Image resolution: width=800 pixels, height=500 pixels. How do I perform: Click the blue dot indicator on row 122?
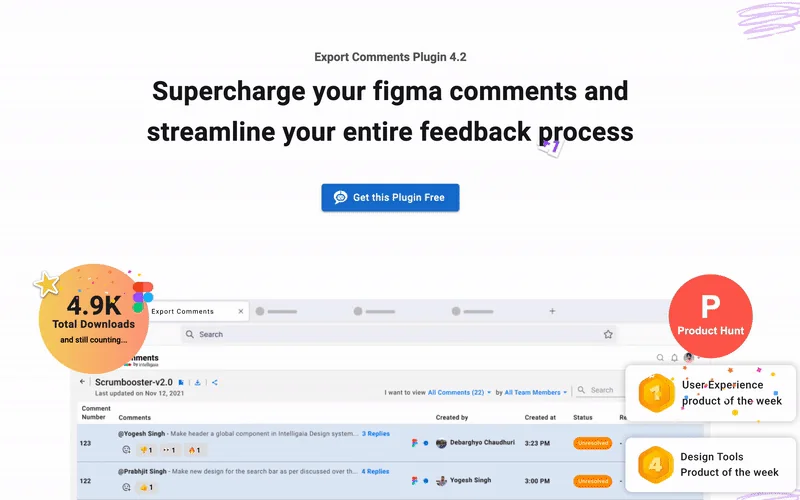426,481
